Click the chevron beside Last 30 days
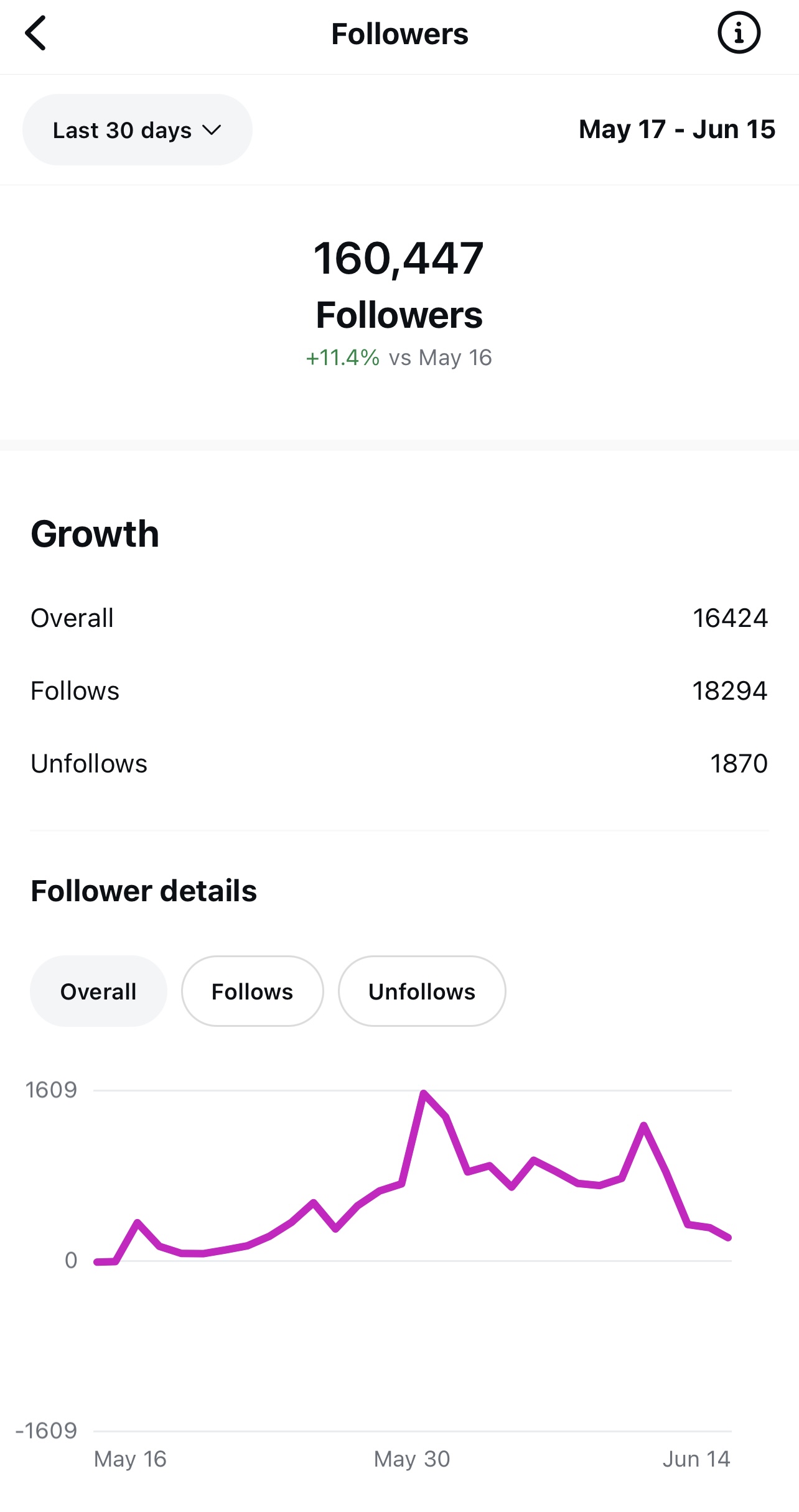This screenshot has width=799, height=1512. click(212, 130)
